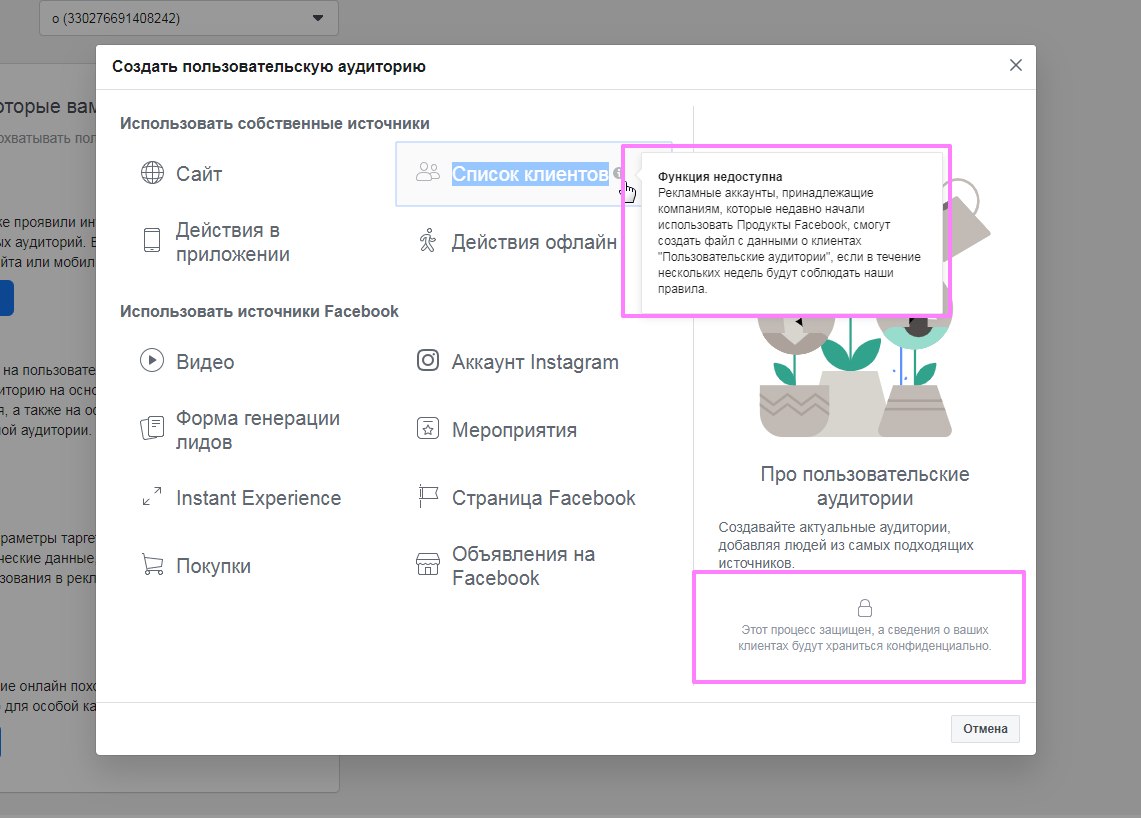Viewport: 1141px width, 818px height.
Task: Click the people icon for Список клиентов
Action: [428, 172]
